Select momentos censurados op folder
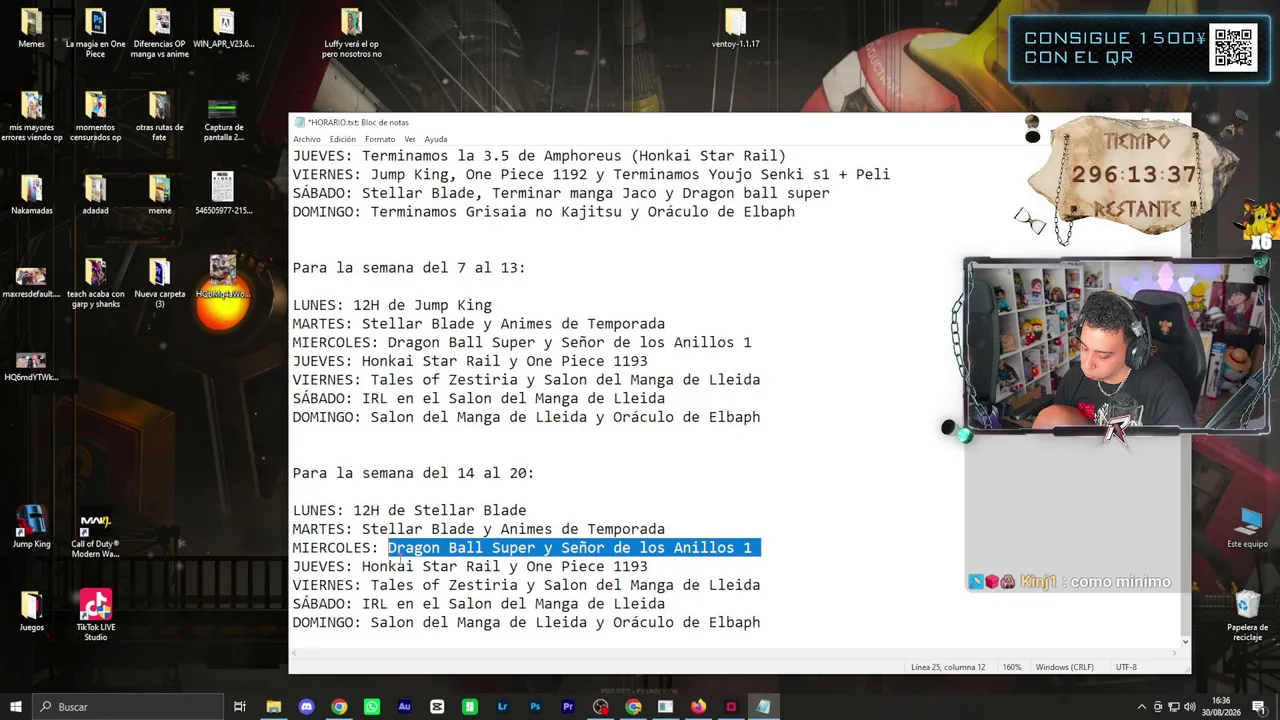Viewport: 1280px width, 720px height. point(95,117)
